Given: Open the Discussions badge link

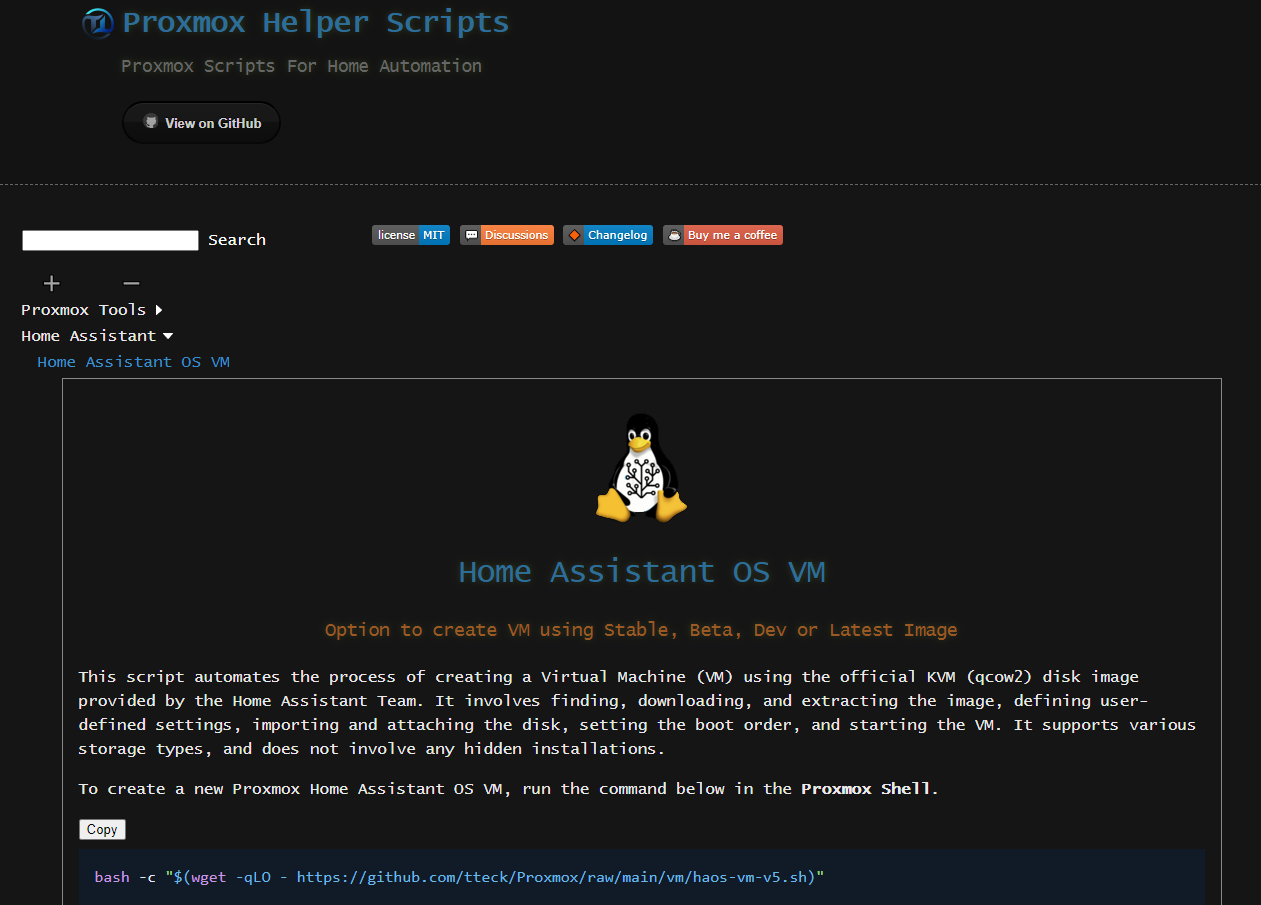Looking at the screenshot, I should [507, 235].
